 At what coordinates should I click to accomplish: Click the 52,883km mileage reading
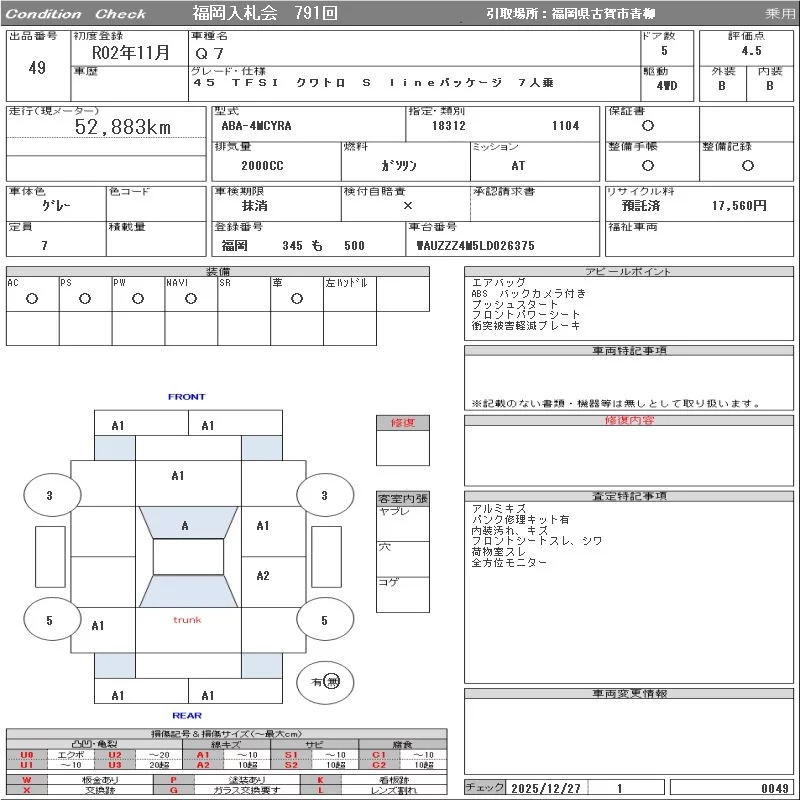(x=123, y=127)
